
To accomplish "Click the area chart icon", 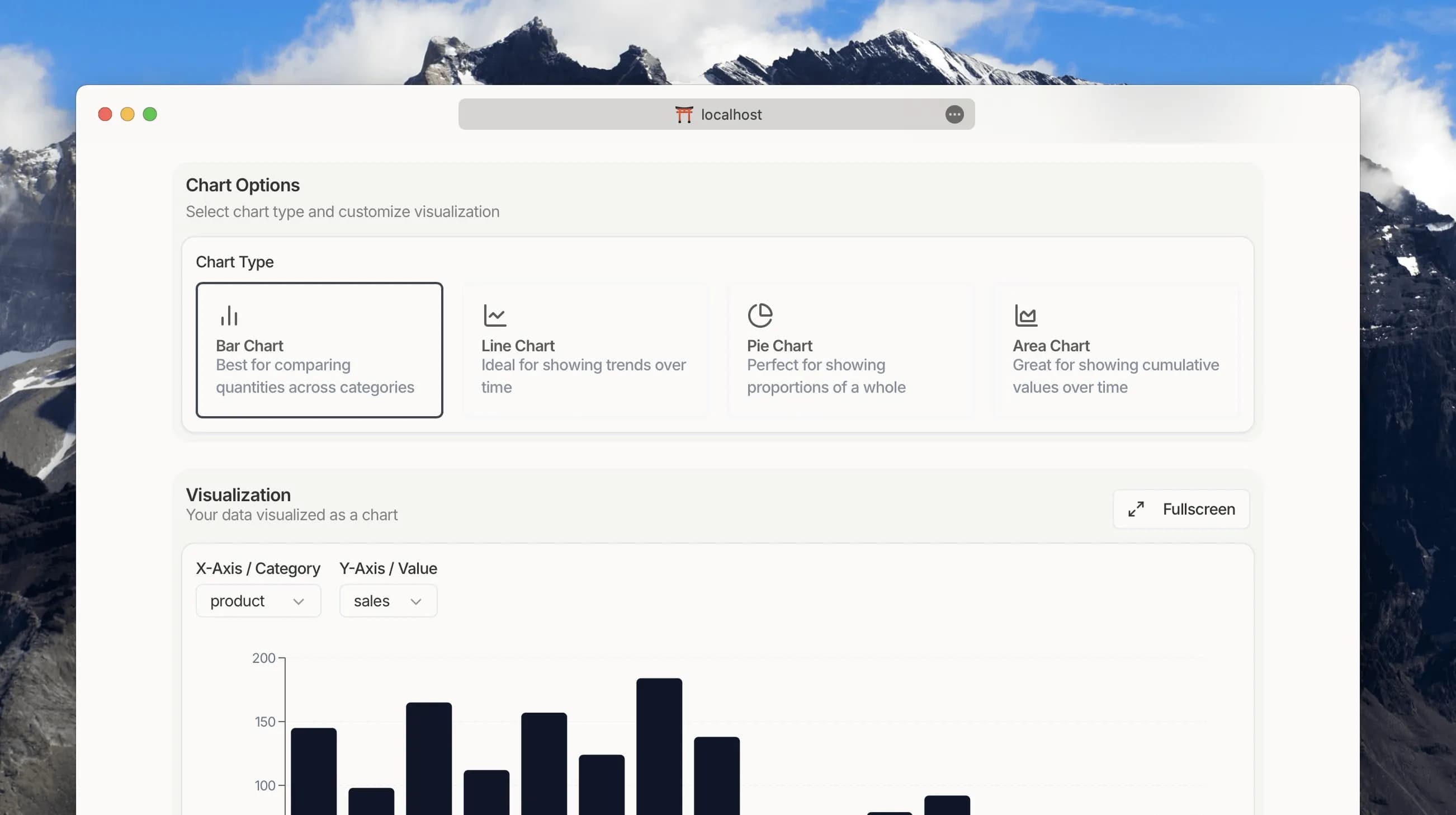I will pos(1026,315).
